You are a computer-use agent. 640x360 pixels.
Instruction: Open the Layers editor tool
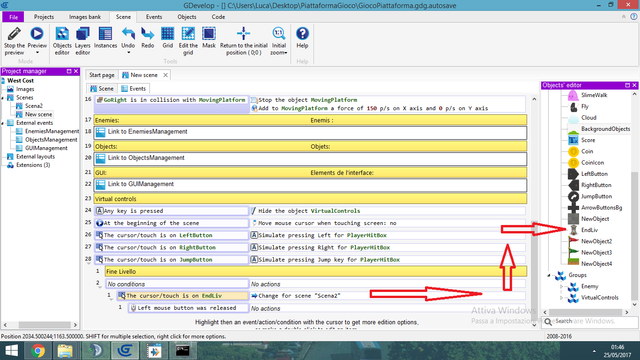[x=82, y=41]
